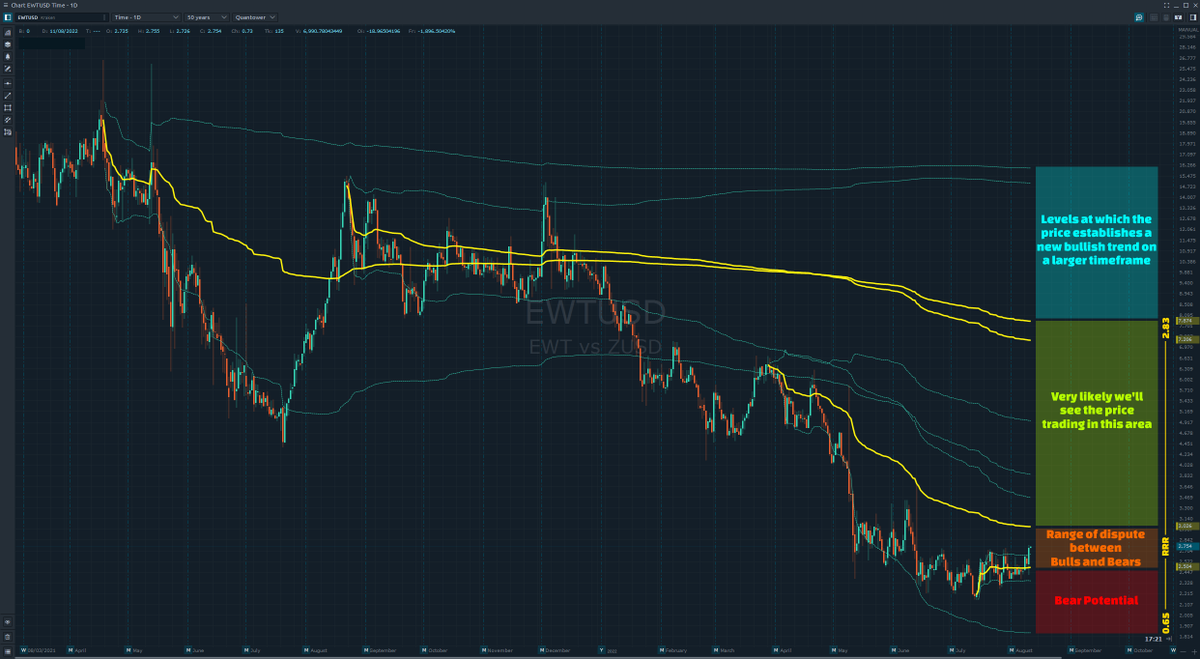Open the chart style tool
The width and height of the screenshot is (1200, 659).
(8, 33)
